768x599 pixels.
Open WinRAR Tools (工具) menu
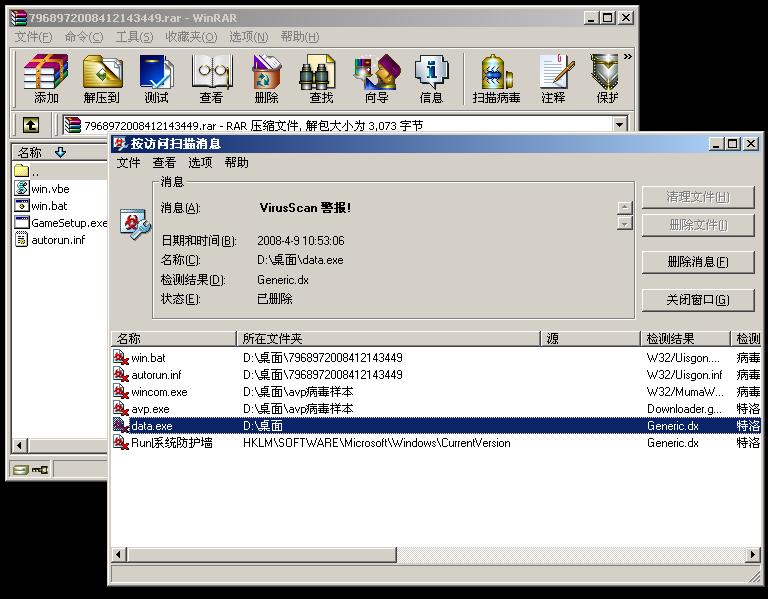[x=134, y=37]
